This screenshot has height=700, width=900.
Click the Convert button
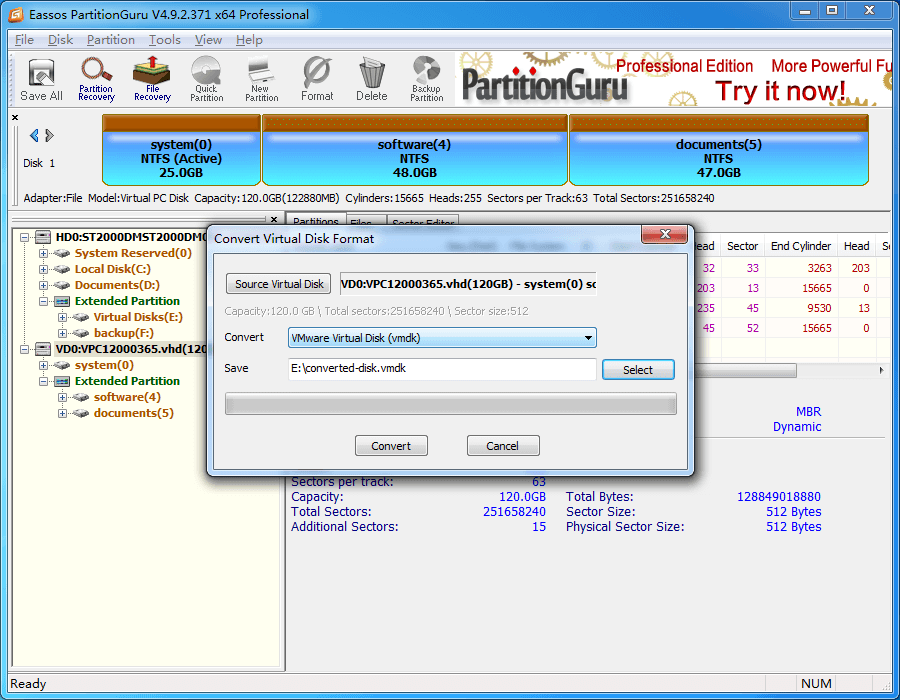coord(391,446)
